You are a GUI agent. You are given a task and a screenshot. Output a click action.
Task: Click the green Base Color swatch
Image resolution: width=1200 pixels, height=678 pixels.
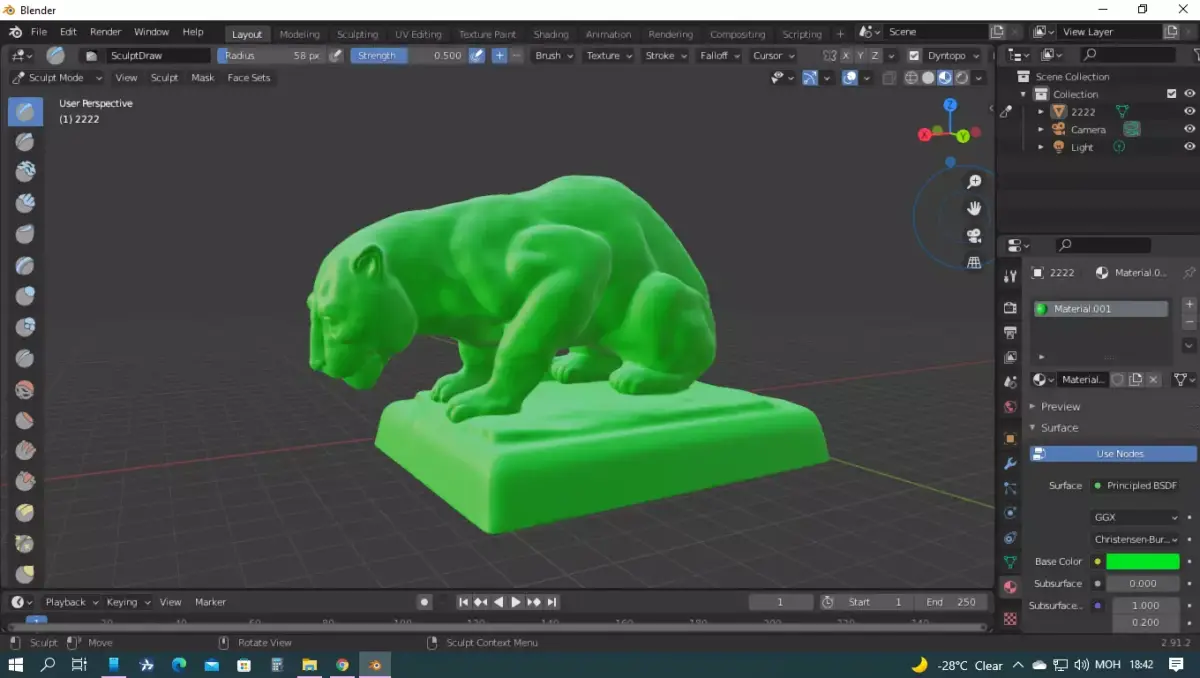[1143, 562]
